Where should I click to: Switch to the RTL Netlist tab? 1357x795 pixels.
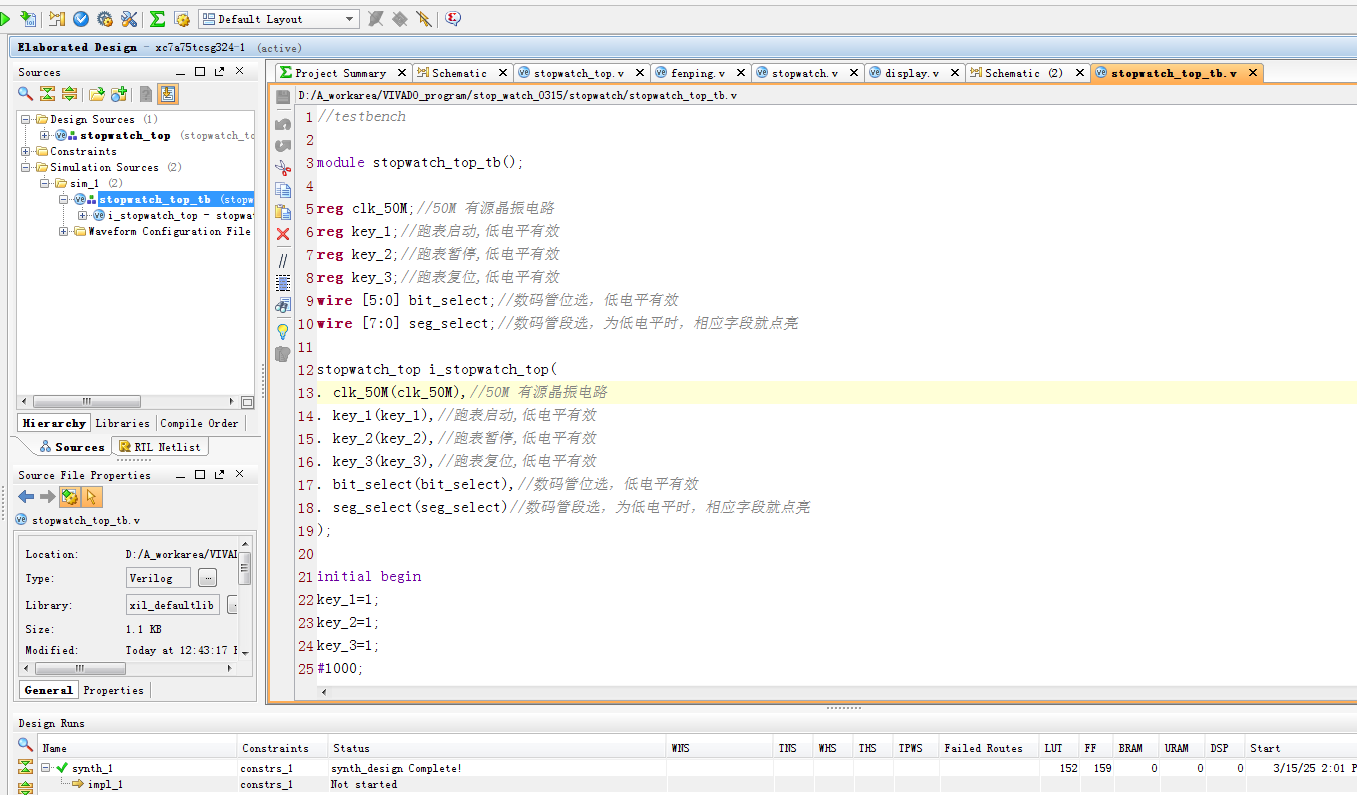point(159,447)
